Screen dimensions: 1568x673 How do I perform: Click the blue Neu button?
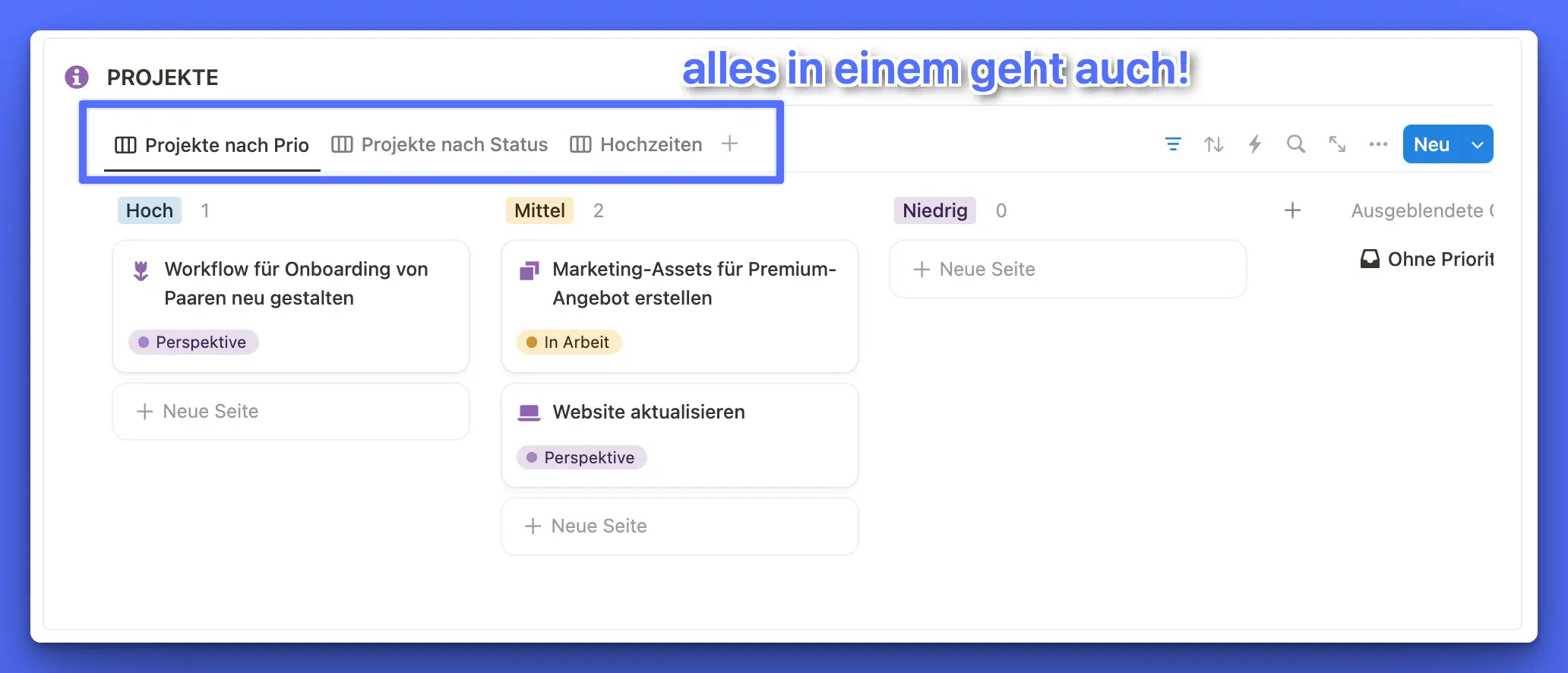pyautogui.click(x=1431, y=144)
